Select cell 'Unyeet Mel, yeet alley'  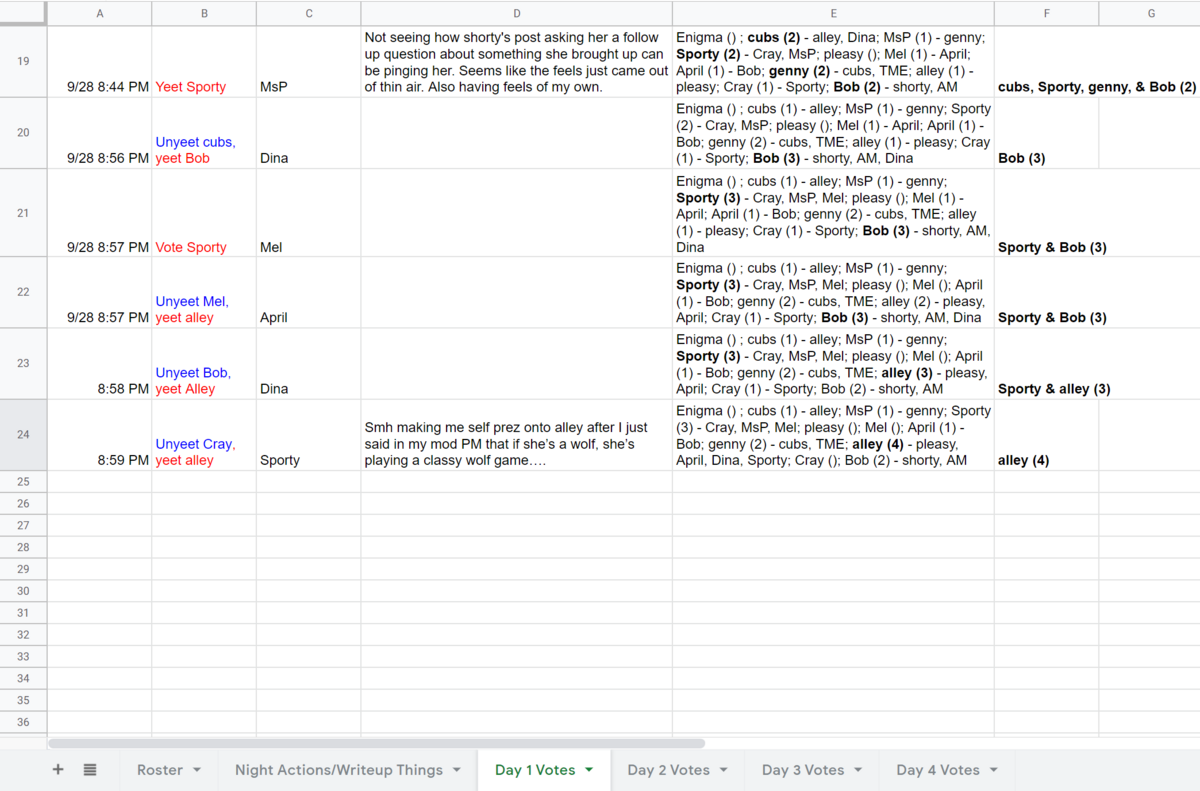(204, 292)
